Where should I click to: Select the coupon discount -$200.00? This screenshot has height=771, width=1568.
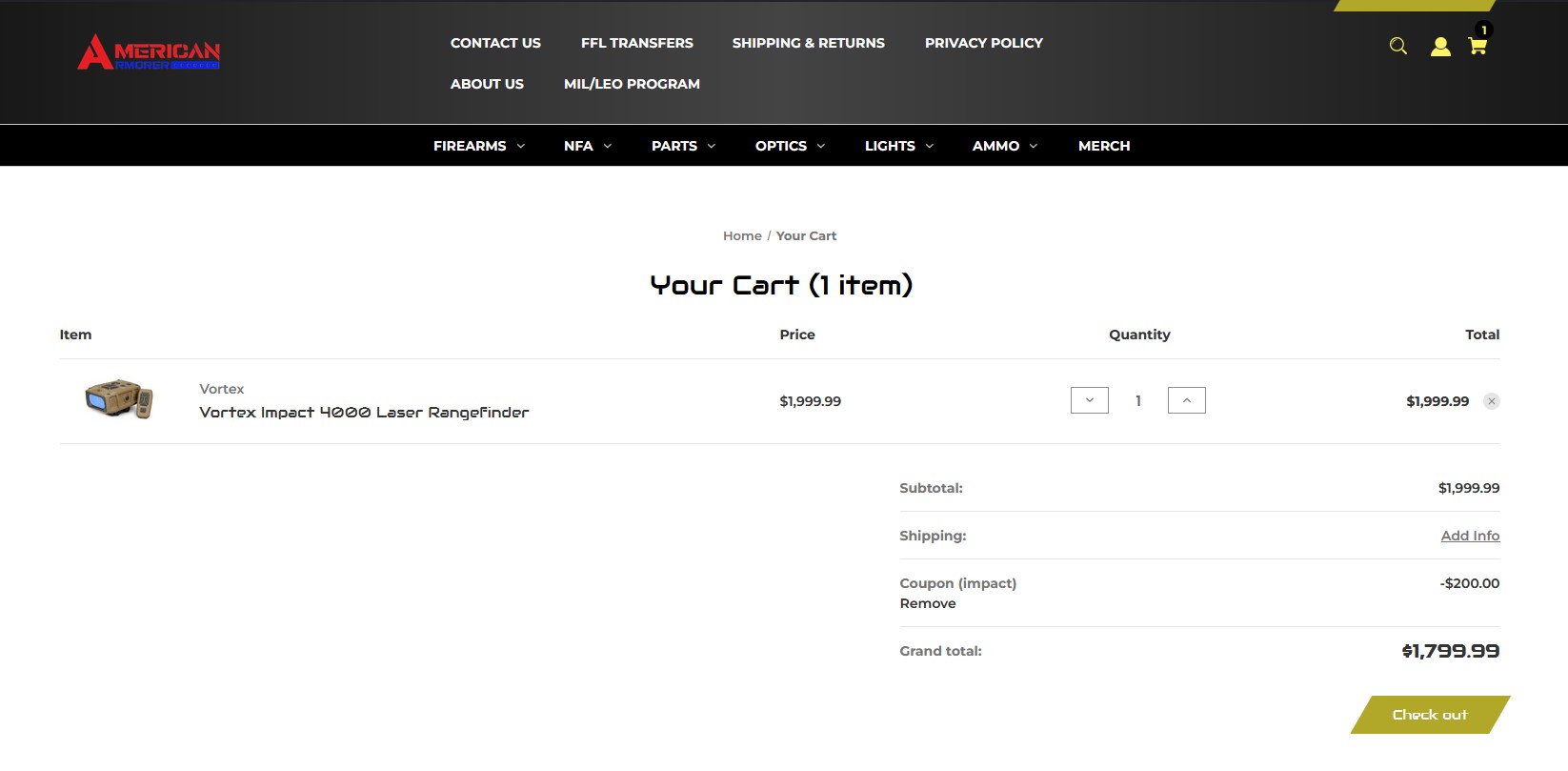tap(1470, 583)
